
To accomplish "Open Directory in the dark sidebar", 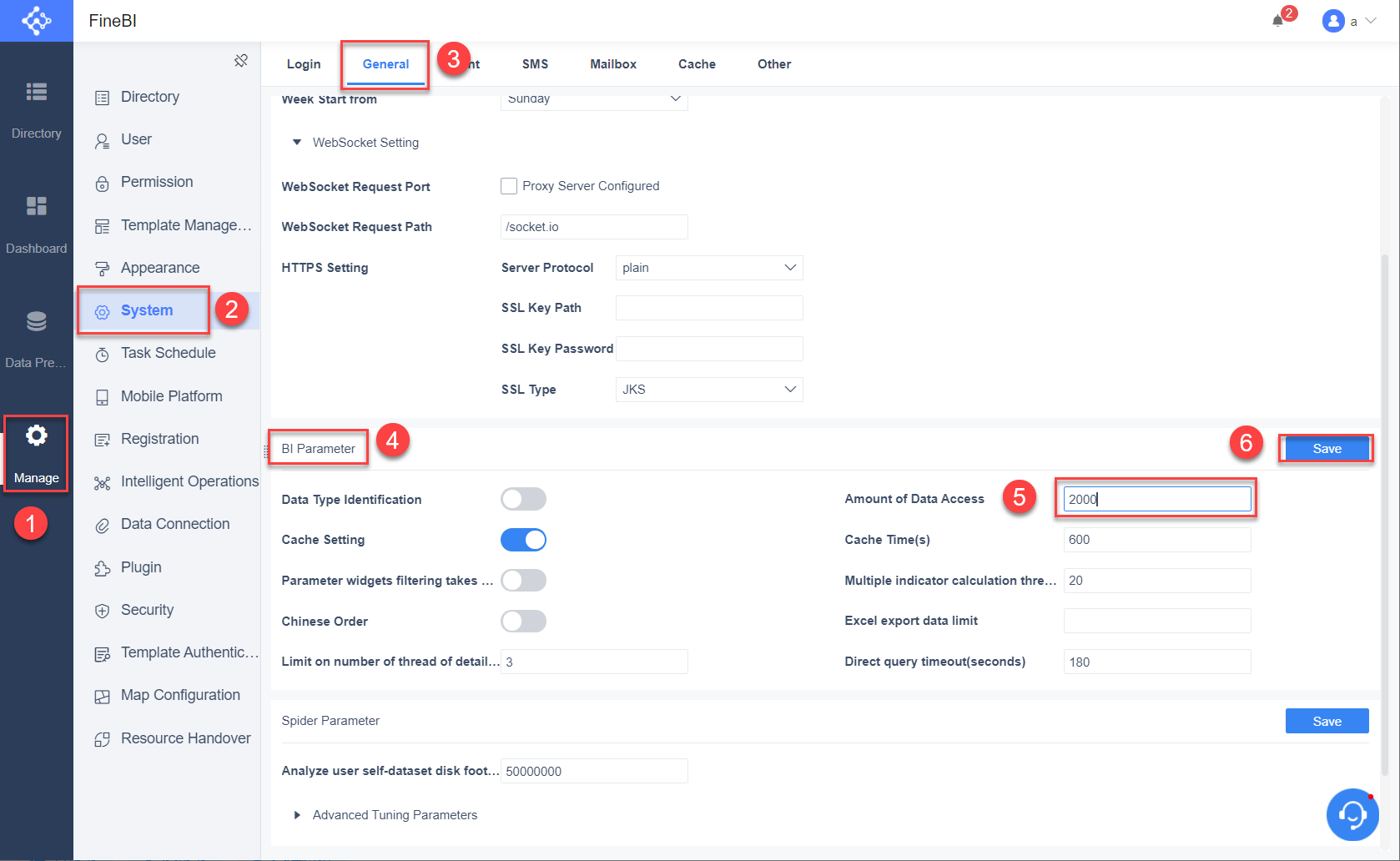I will coord(37,111).
